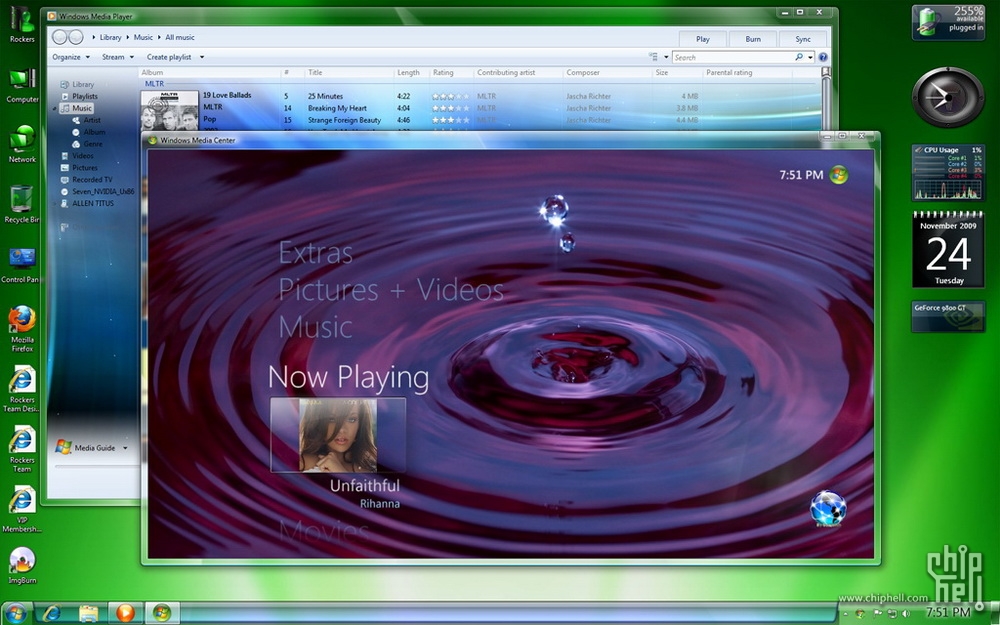Click the Media Player back navigation button

point(59,37)
